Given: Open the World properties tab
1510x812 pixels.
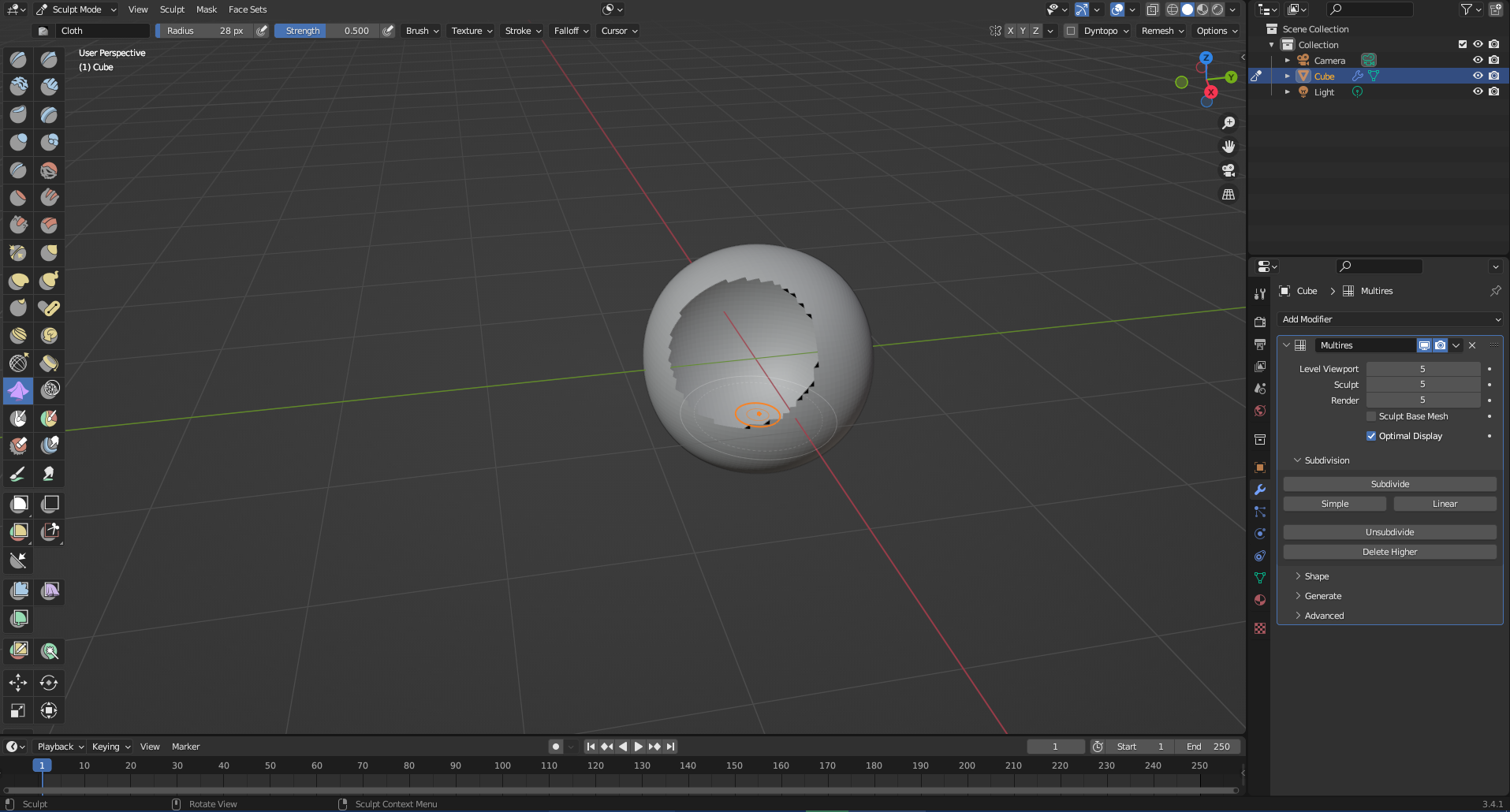Looking at the screenshot, I should (1260, 411).
